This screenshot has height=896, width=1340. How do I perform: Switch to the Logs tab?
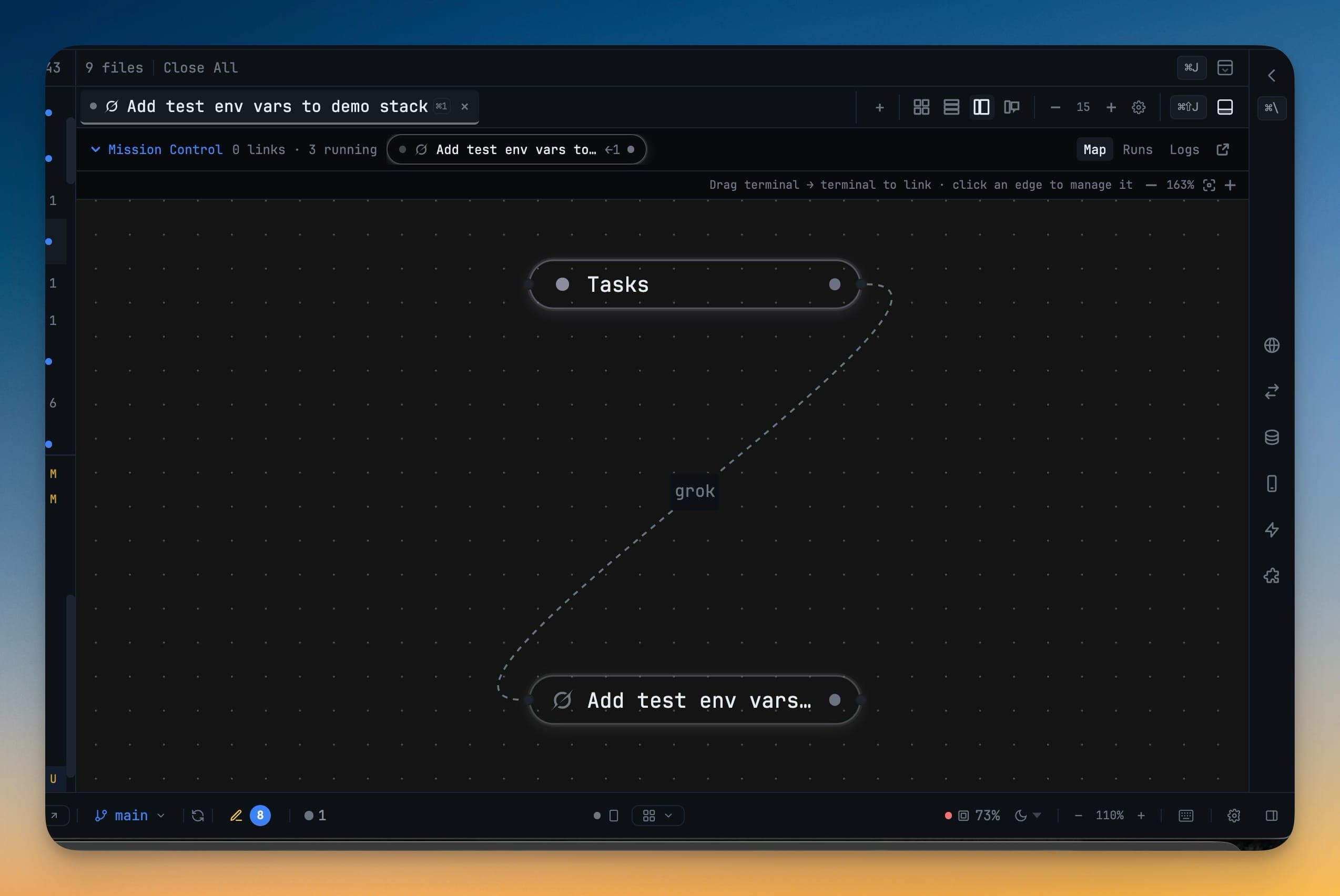[1184, 150]
